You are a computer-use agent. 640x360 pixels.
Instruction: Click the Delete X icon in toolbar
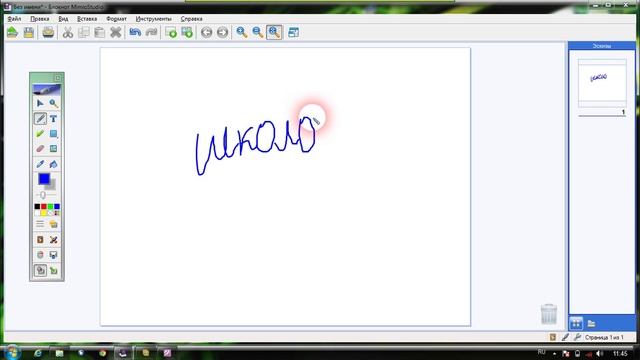116,32
